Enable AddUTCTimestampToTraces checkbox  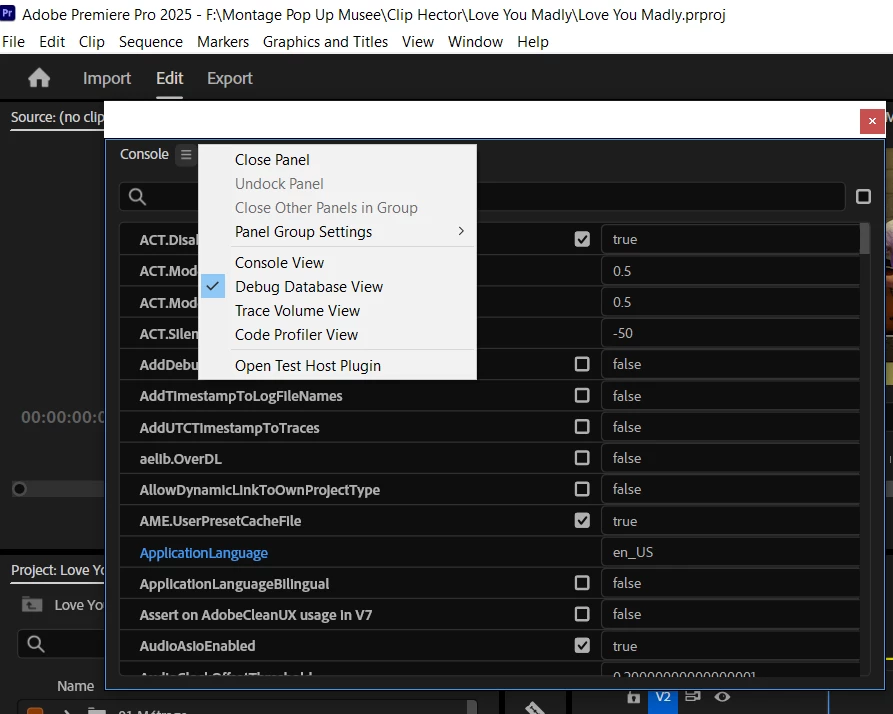(582, 426)
